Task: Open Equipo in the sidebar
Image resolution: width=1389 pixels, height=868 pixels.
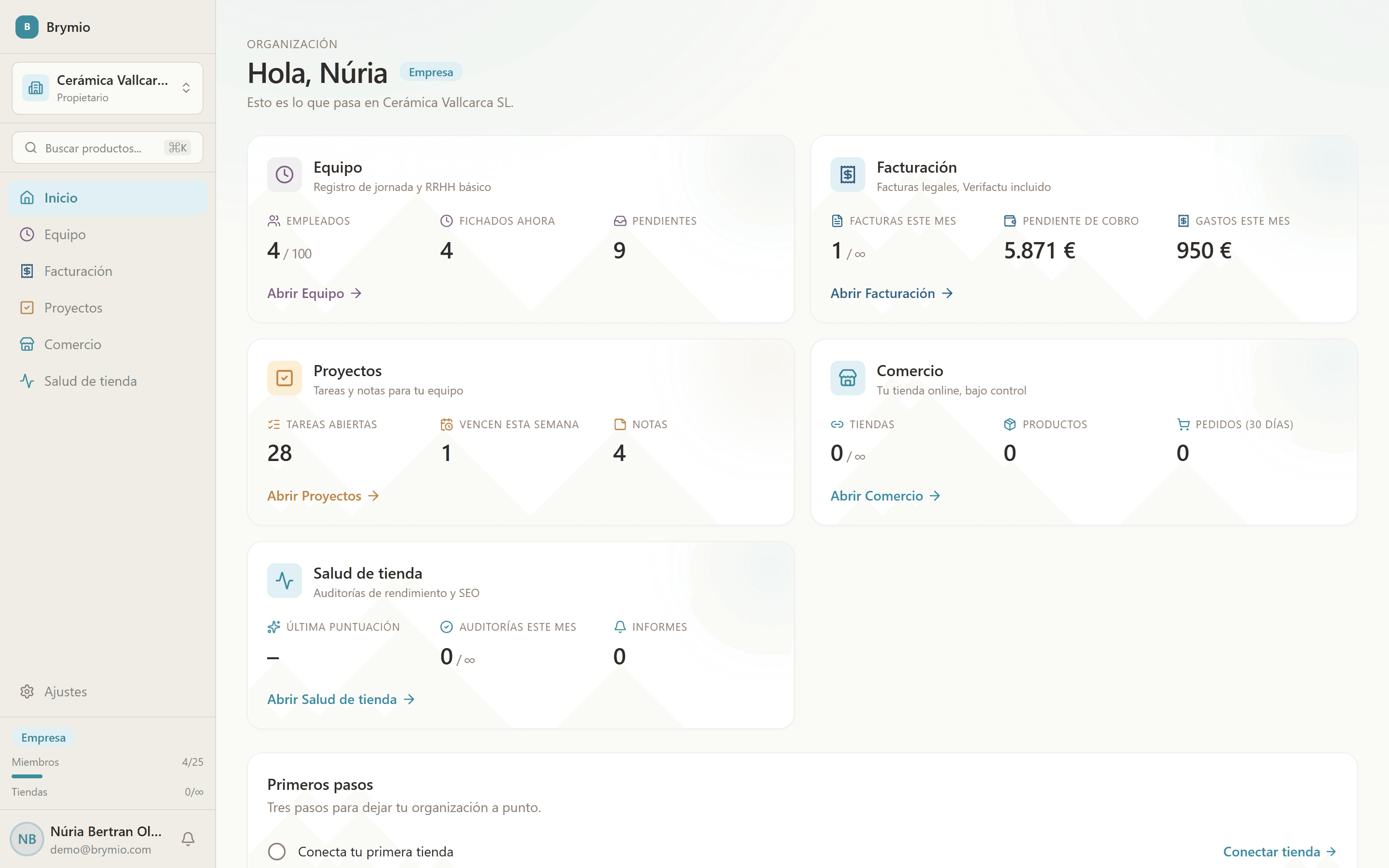Action: pos(108,235)
